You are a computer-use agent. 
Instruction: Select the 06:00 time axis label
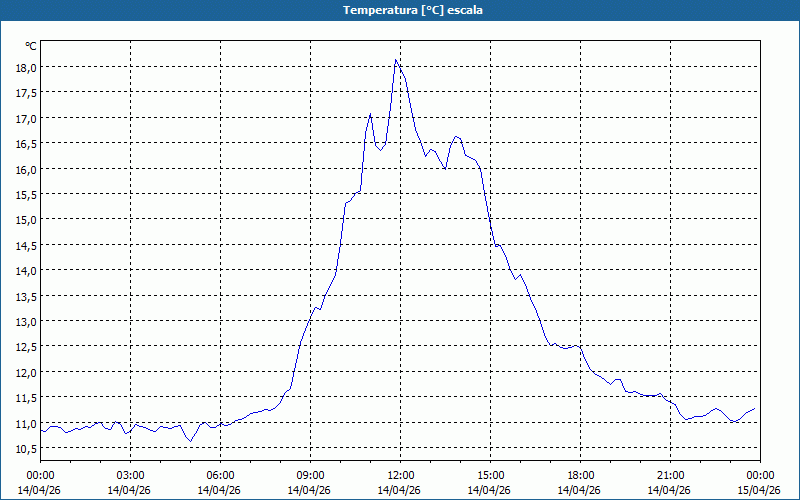coord(221,475)
